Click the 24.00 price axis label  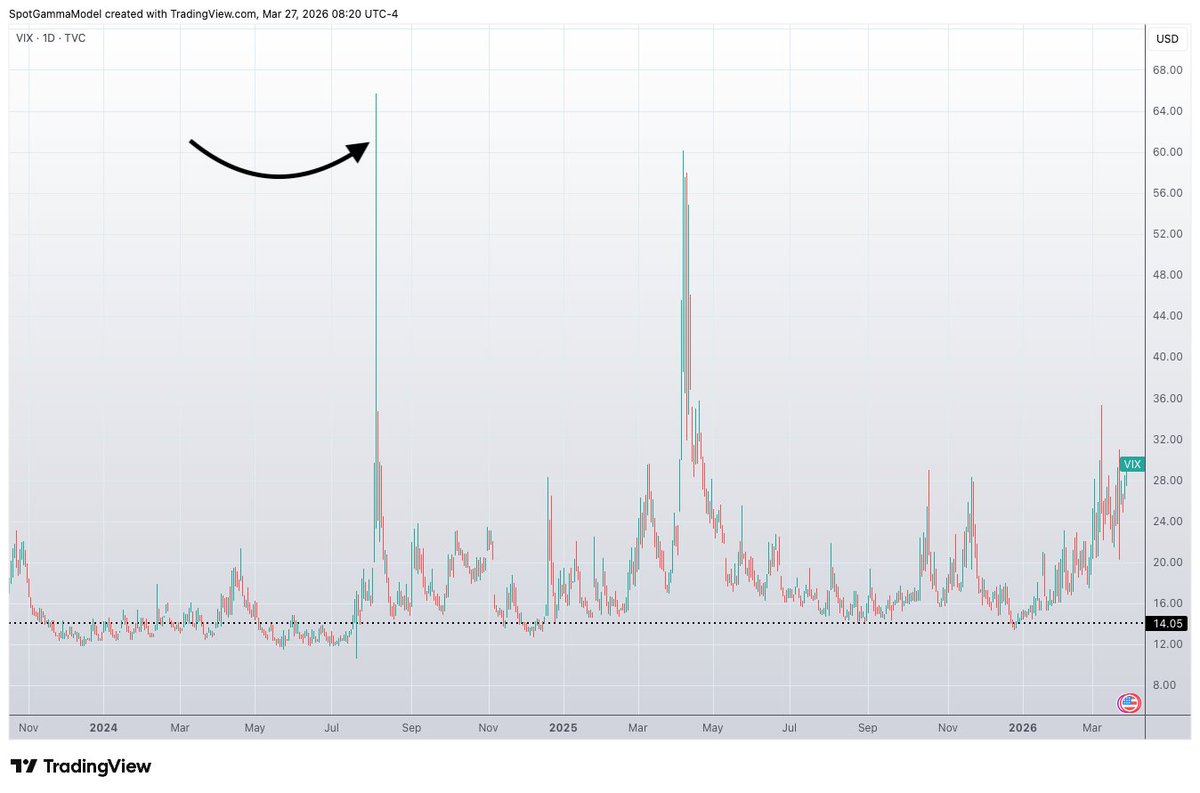(1168, 521)
